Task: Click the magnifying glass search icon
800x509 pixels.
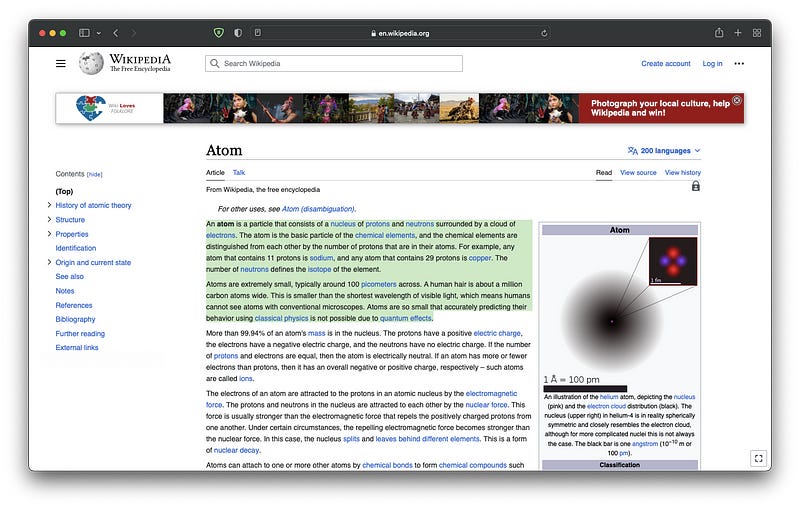Action: tap(215, 64)
